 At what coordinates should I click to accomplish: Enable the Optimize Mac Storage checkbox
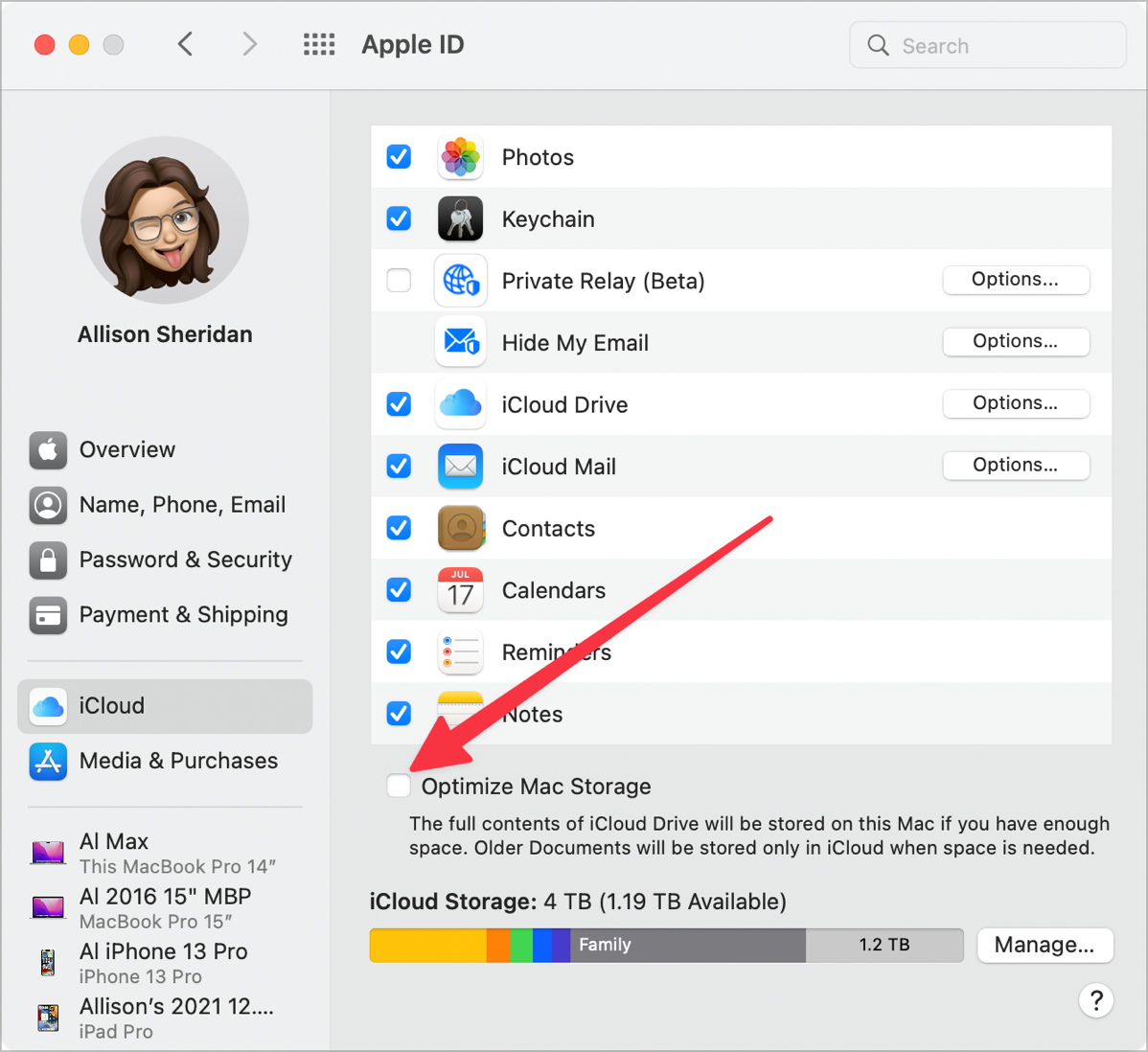399,787
